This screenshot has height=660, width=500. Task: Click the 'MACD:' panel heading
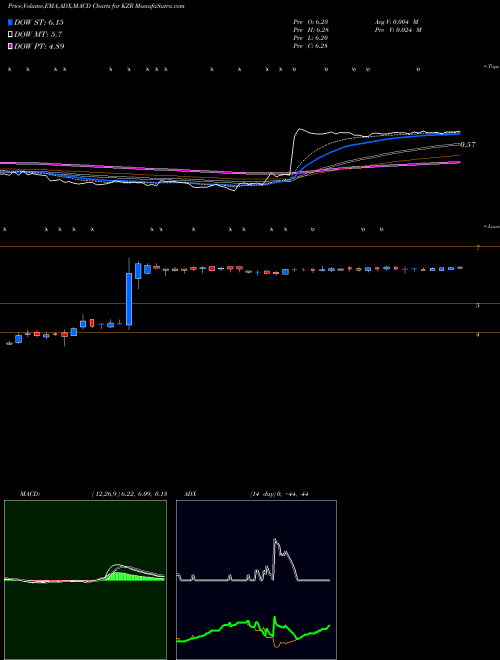(30, 494)
